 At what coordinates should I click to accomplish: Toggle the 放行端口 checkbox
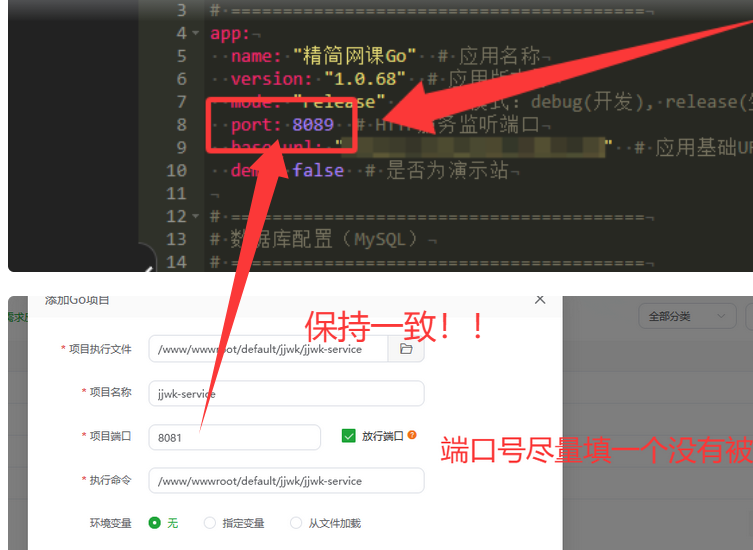pos(348,436)
